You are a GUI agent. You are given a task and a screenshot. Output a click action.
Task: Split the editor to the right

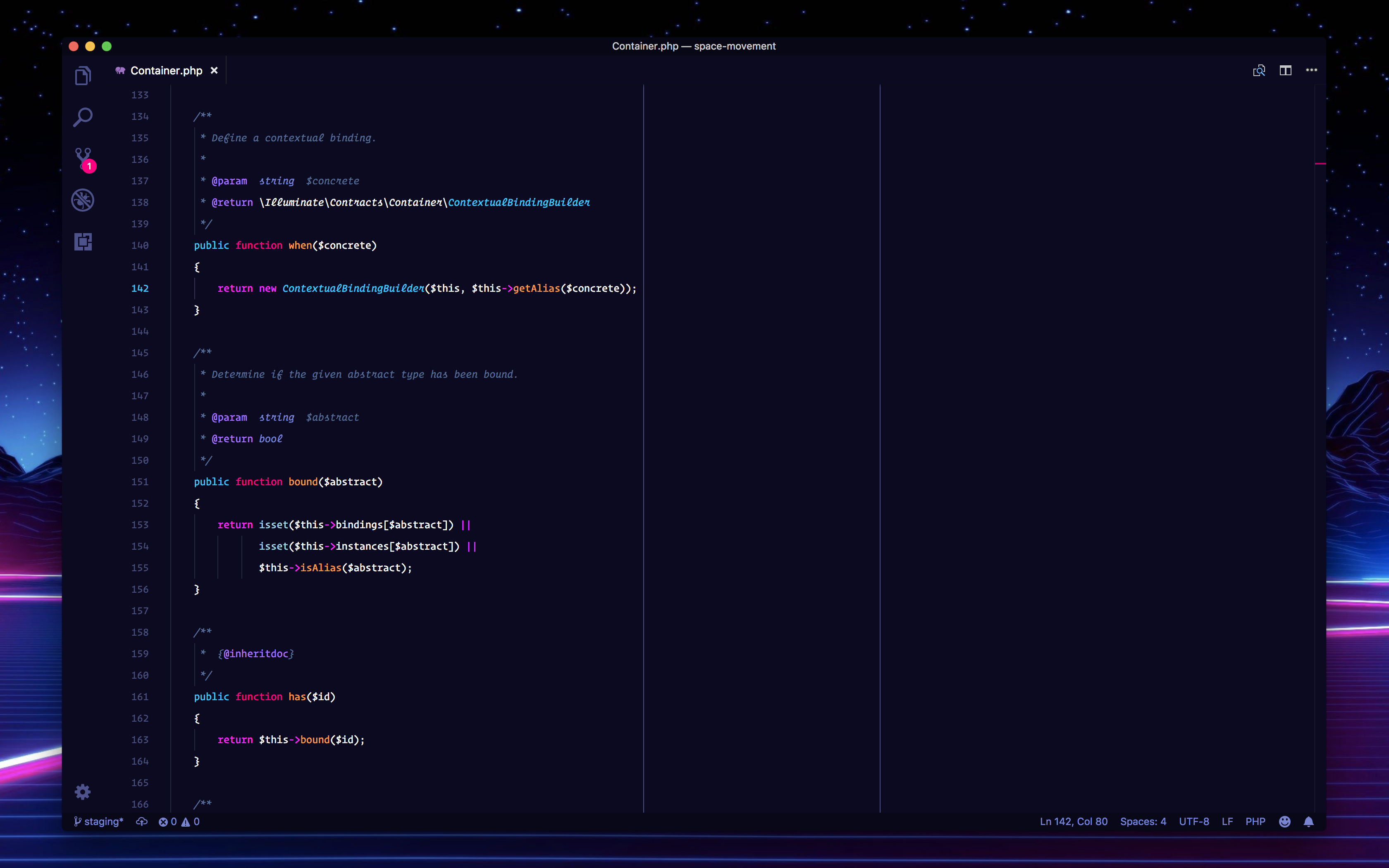tap(1285, 70)
